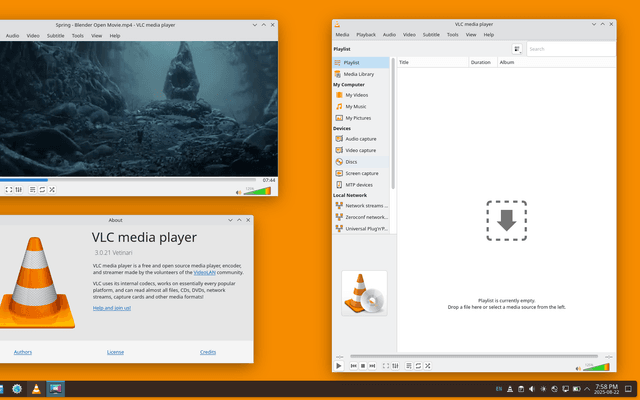Click the seek bar in Spring movie window
The image size is (640, 400).
[128, 180]
